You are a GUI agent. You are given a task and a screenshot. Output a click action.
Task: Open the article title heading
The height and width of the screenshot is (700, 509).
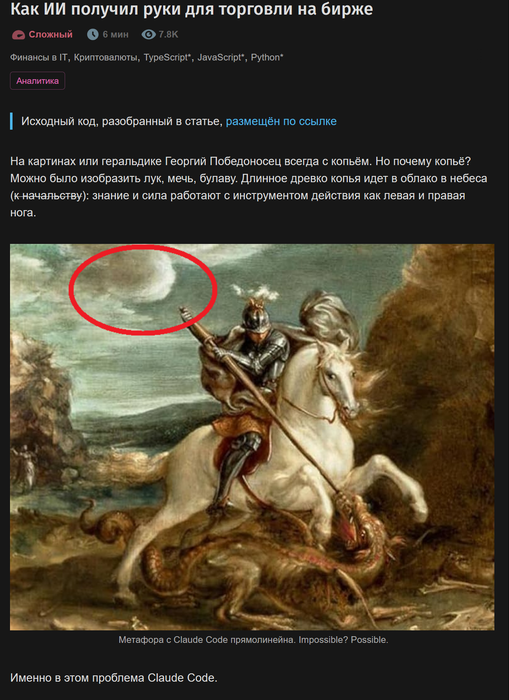(192, 9)
